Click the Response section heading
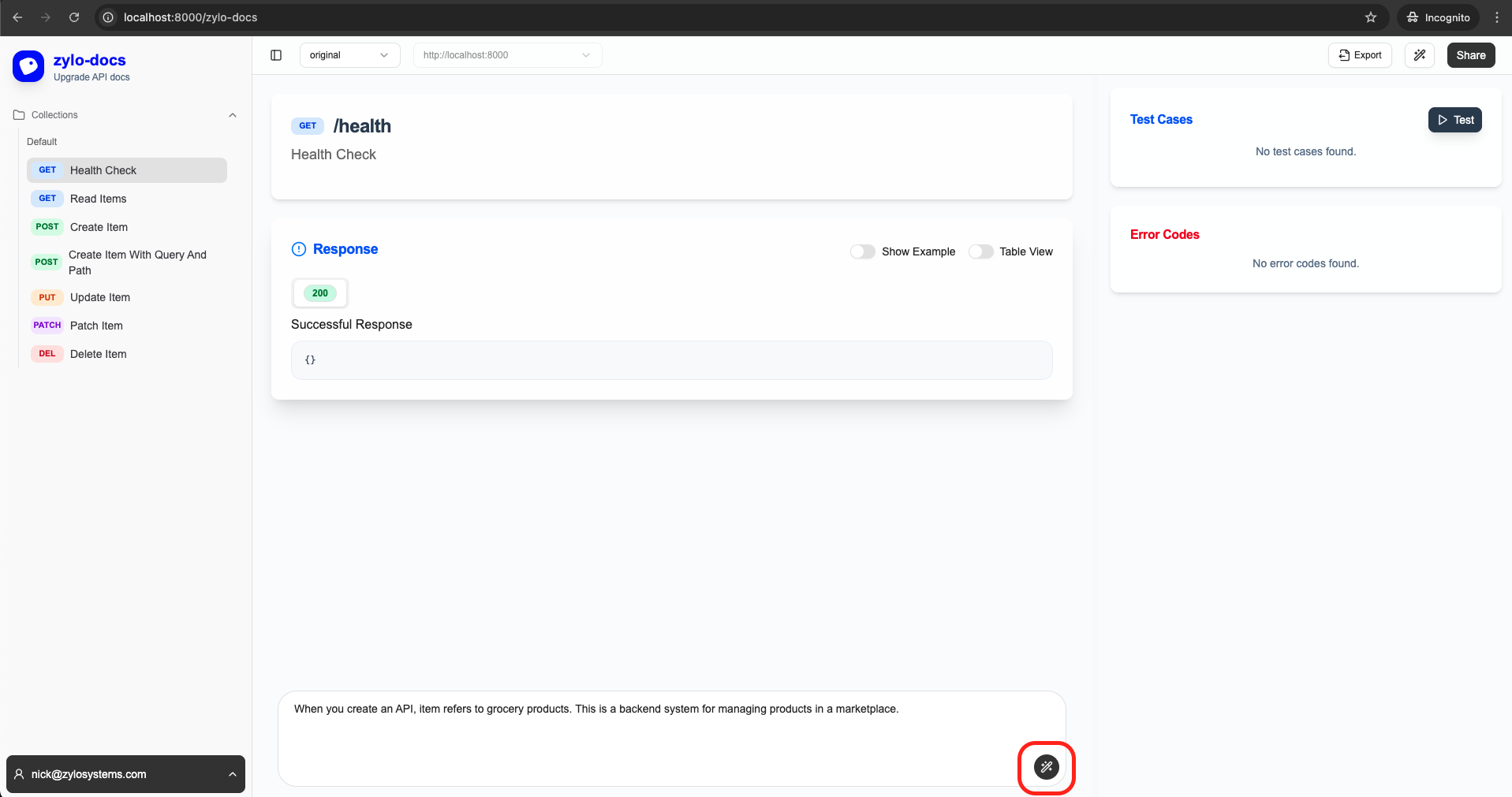The width and height of the screenshot is (1512, 797). [345, 249]
